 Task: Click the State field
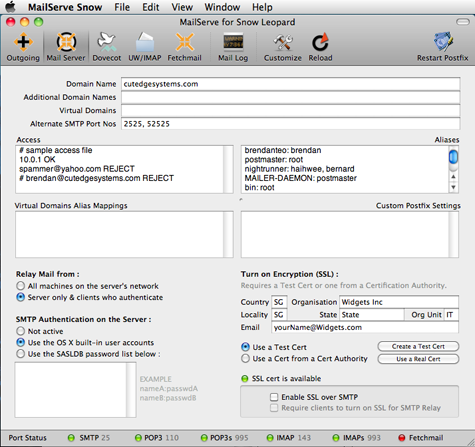372,315
